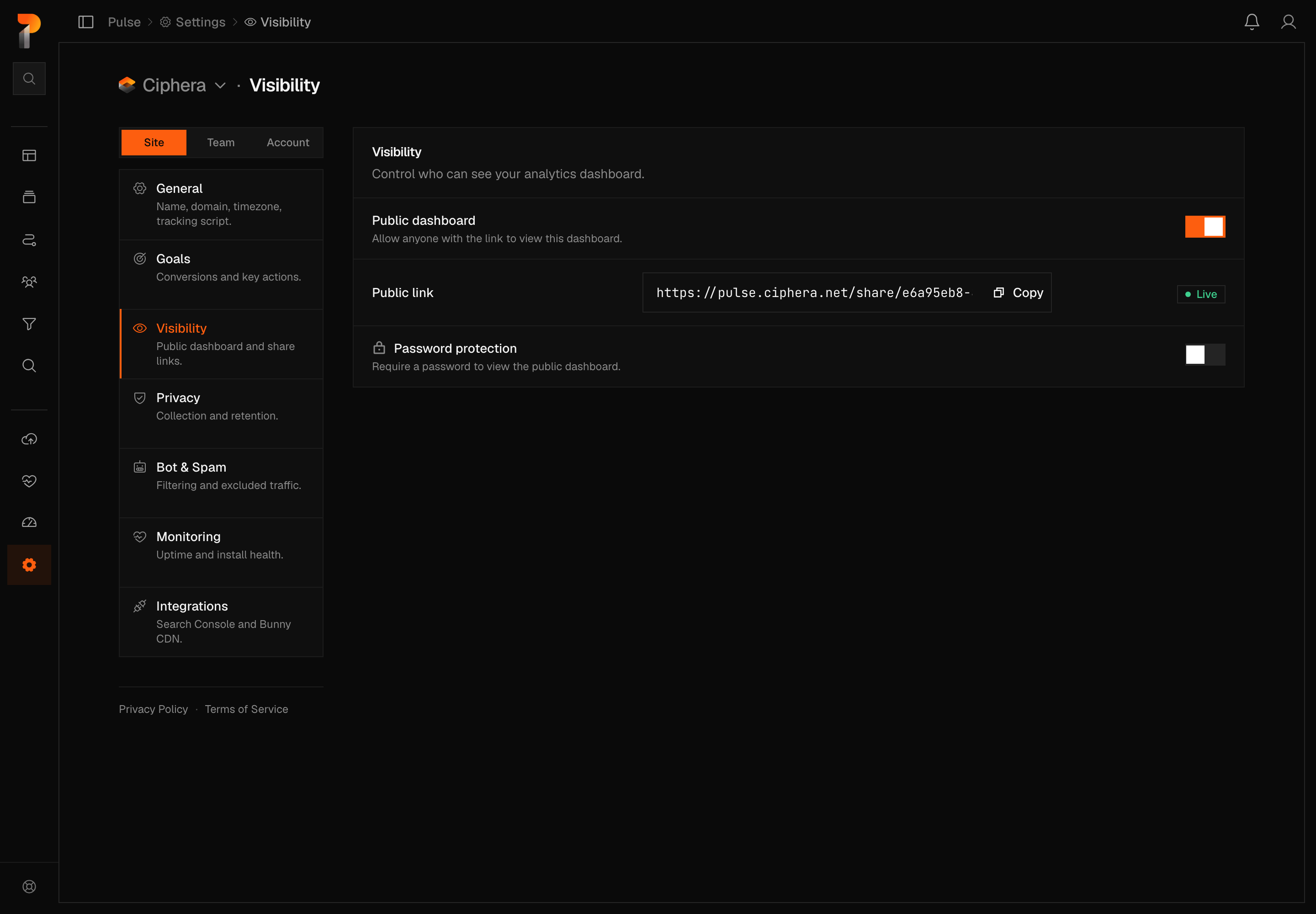Go to Settings breadcrumb
This screenshot has height=914, width=1316.
[x=192, y=22]
